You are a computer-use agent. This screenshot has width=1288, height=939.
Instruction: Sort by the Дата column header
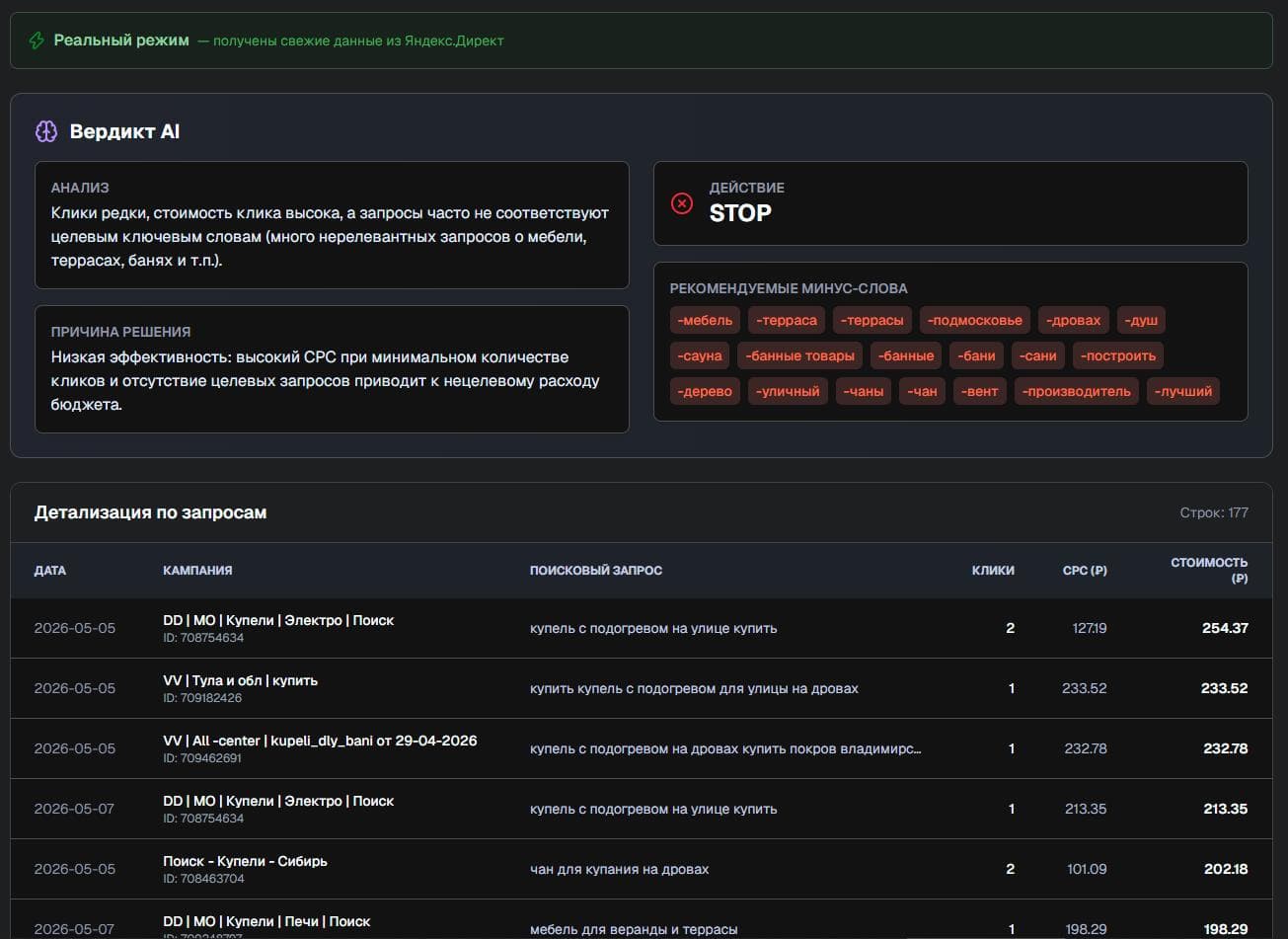[50, 571]
